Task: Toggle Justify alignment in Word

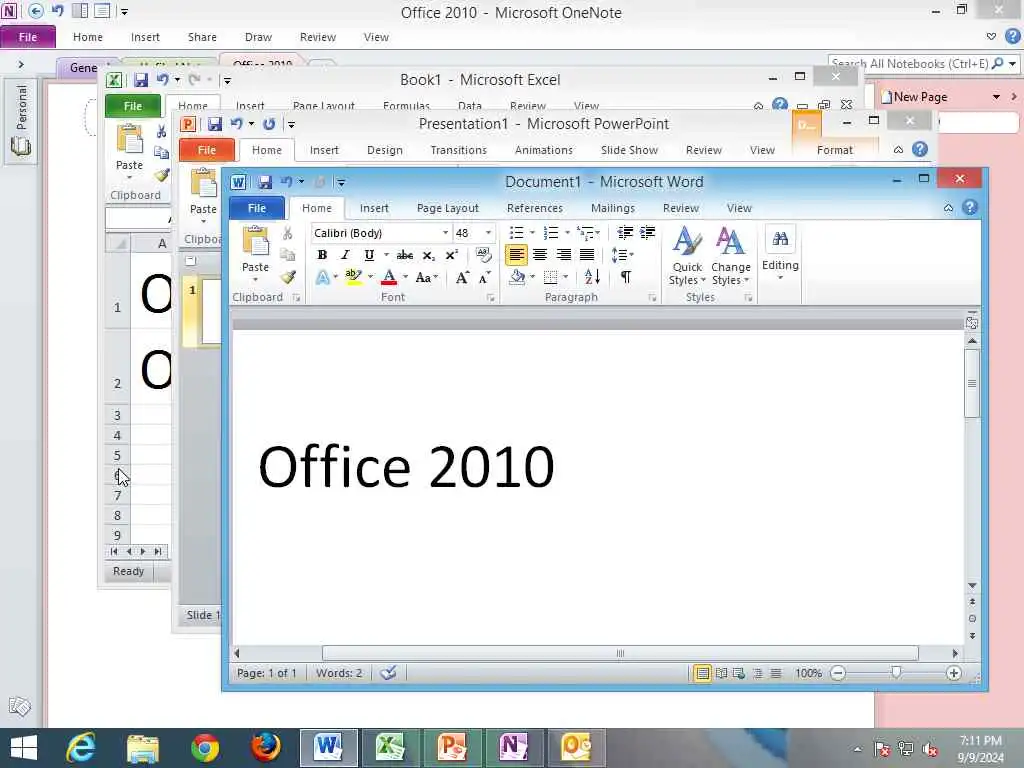Action: (x=587, y=255)
